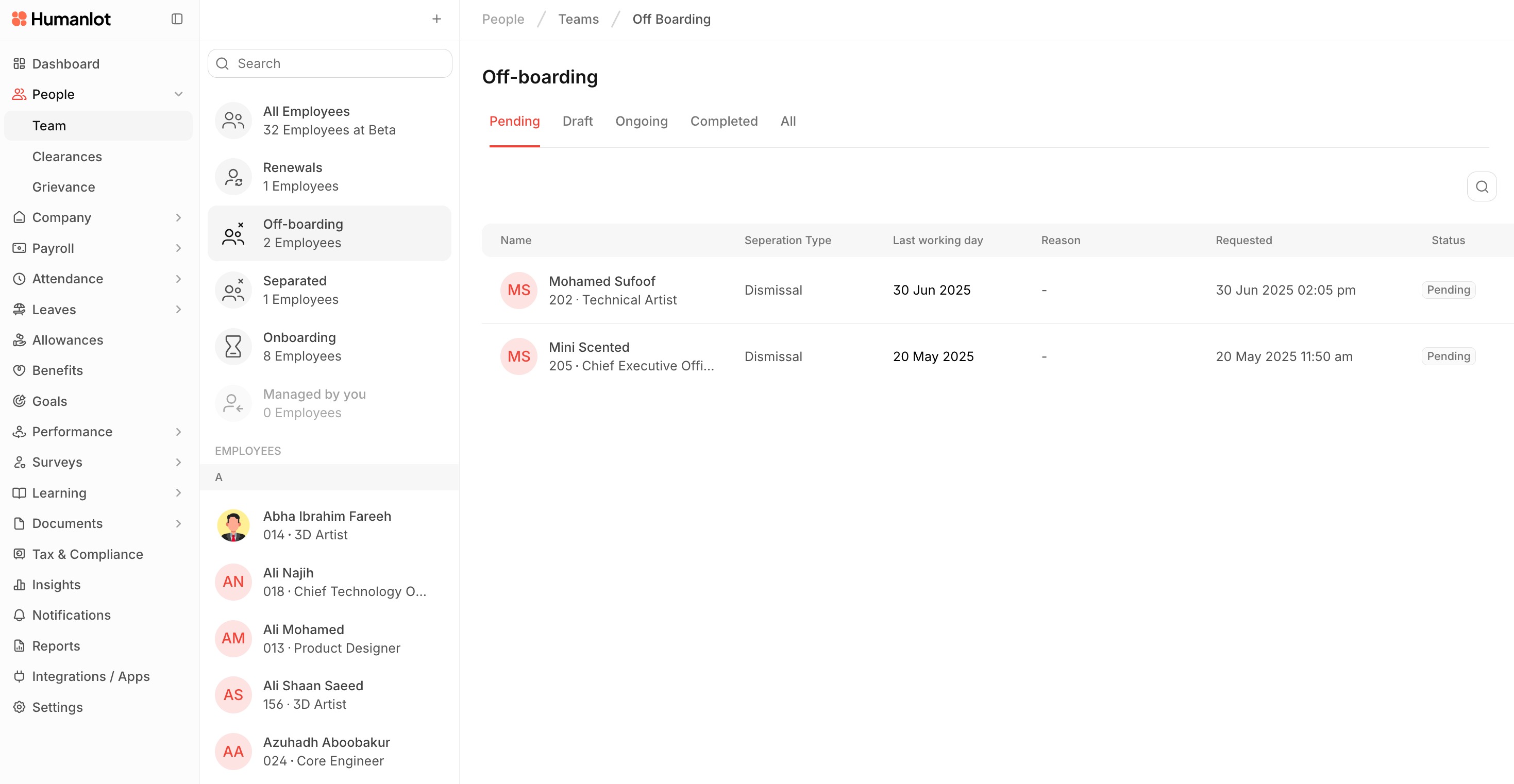Click the Off-boarding group icon

coord(233,234)
